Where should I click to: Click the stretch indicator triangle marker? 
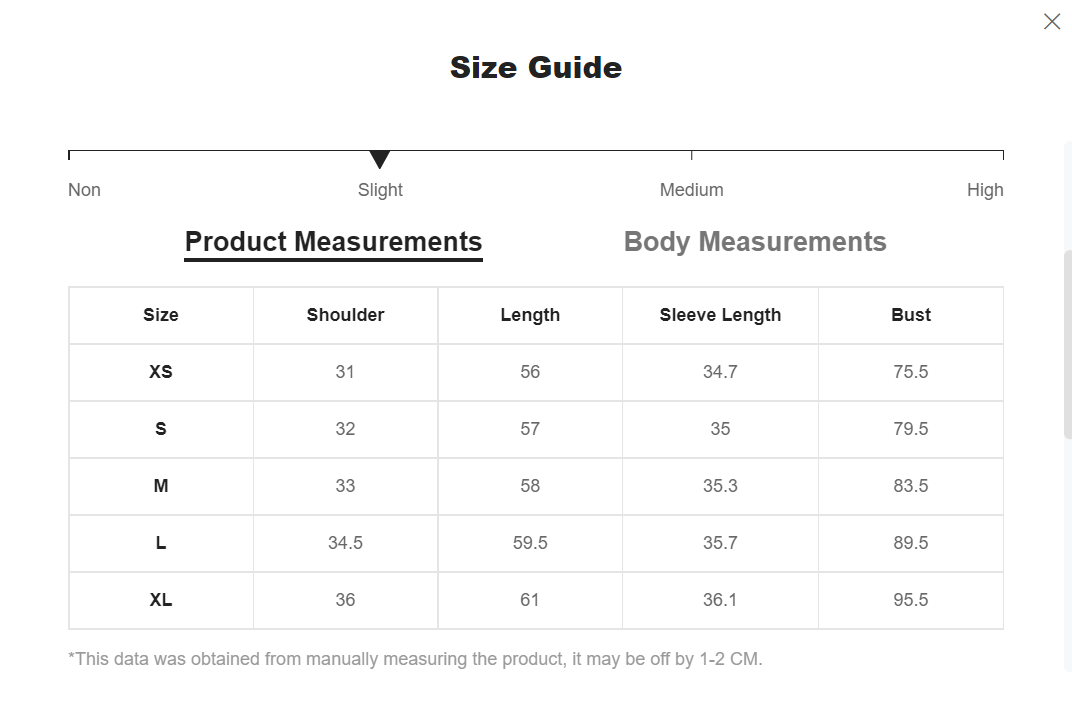[379, 159]
